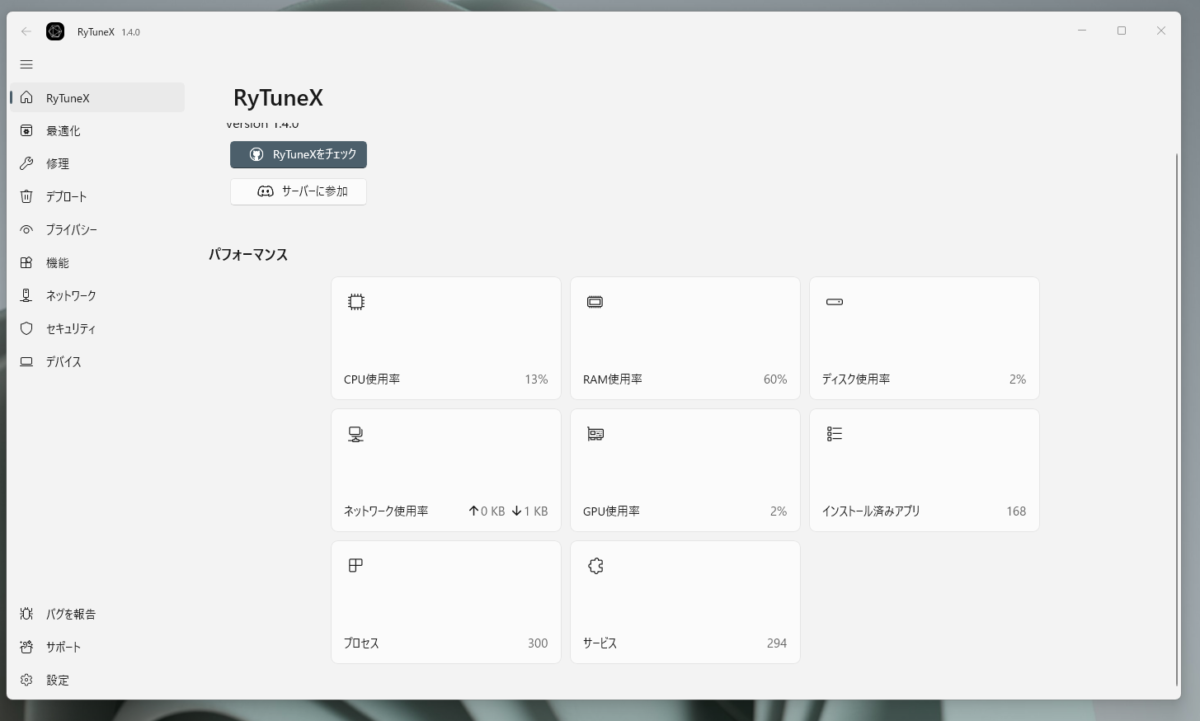Click the optimization icon beside 最適化
This screenshot has width=1200, height=721.
point(27,131)
